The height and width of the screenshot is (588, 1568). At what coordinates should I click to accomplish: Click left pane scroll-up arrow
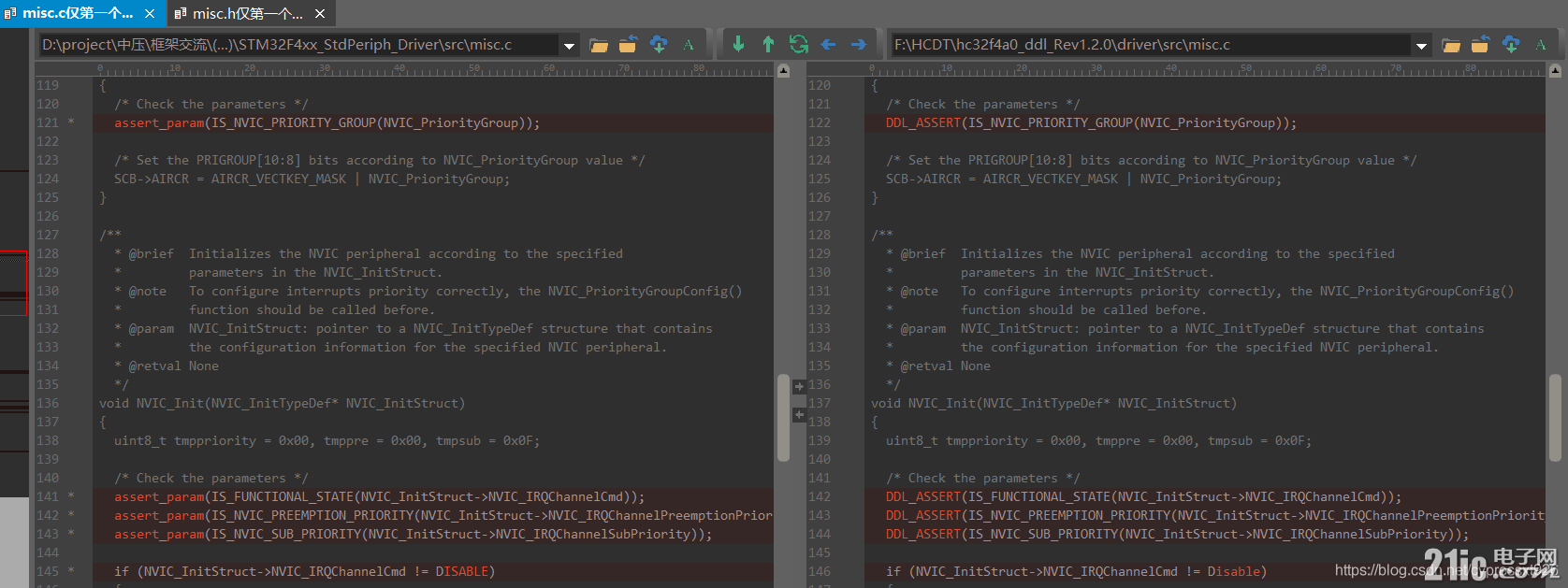pyautogui.click(x=783, y=70)
